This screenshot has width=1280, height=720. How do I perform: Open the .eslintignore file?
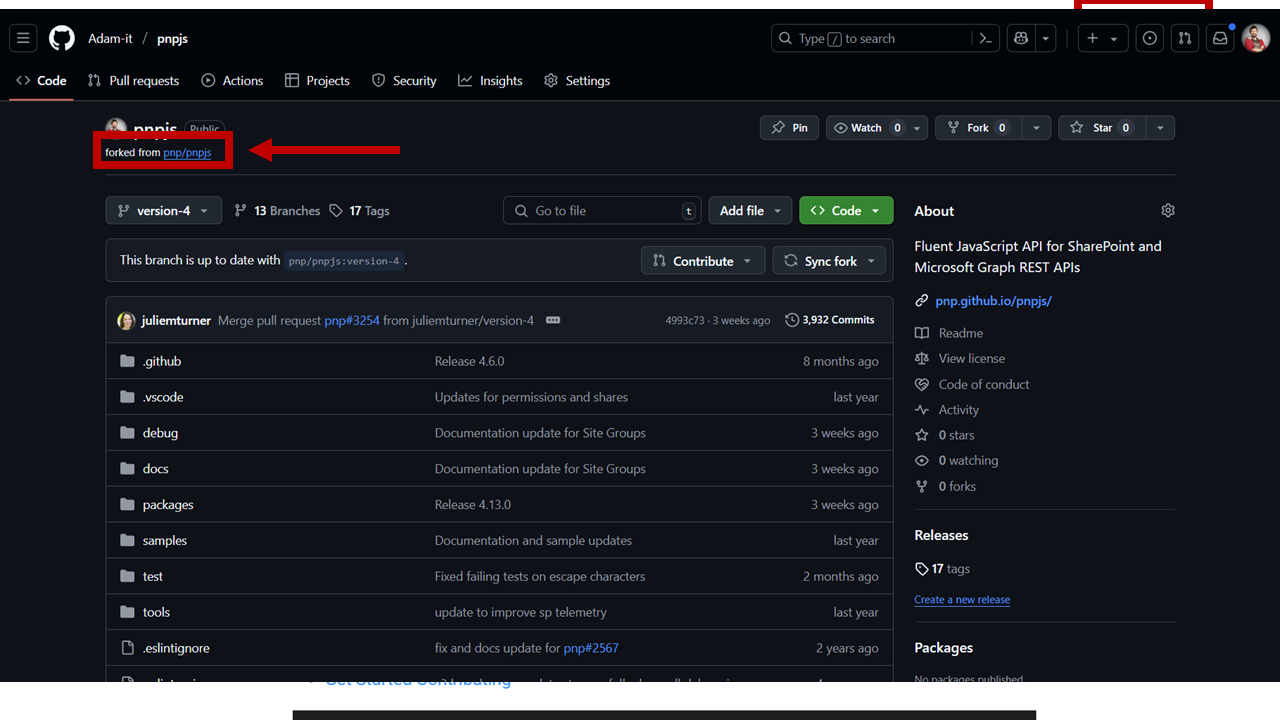(x=176, y=648)
